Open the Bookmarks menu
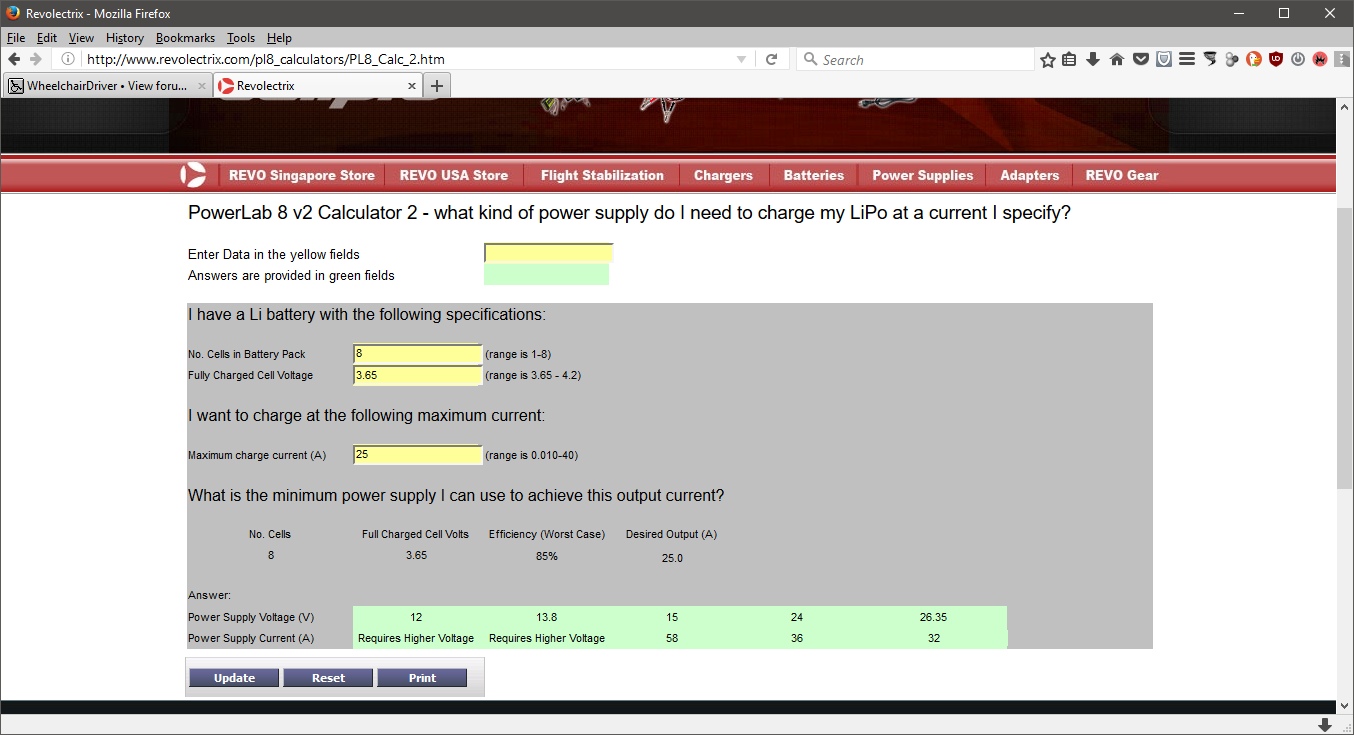This screenshot has width=1354, height=735. [185, 38]
